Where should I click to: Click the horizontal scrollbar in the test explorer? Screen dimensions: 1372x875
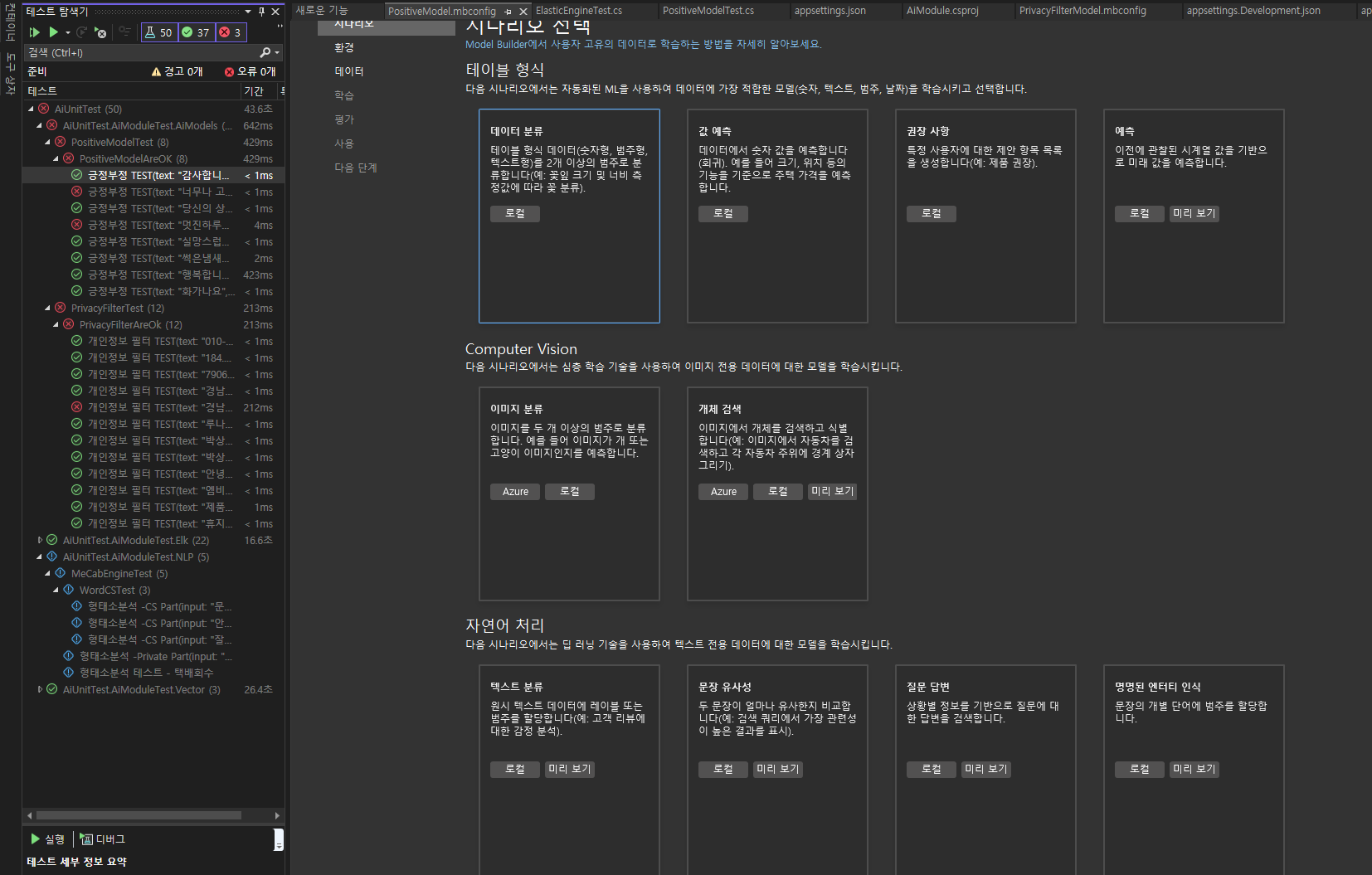[x=139, y=815]
